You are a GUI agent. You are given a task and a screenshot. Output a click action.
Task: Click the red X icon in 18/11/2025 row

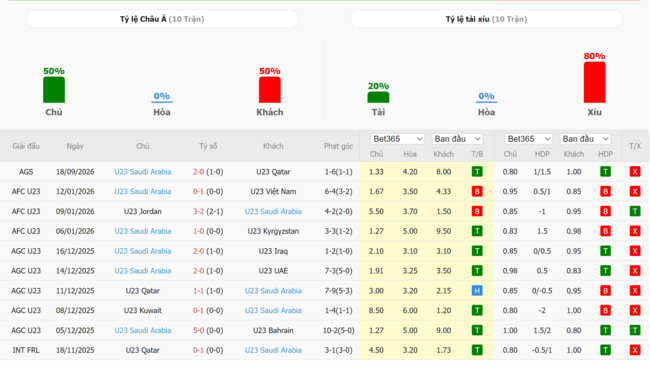(635, 351)
